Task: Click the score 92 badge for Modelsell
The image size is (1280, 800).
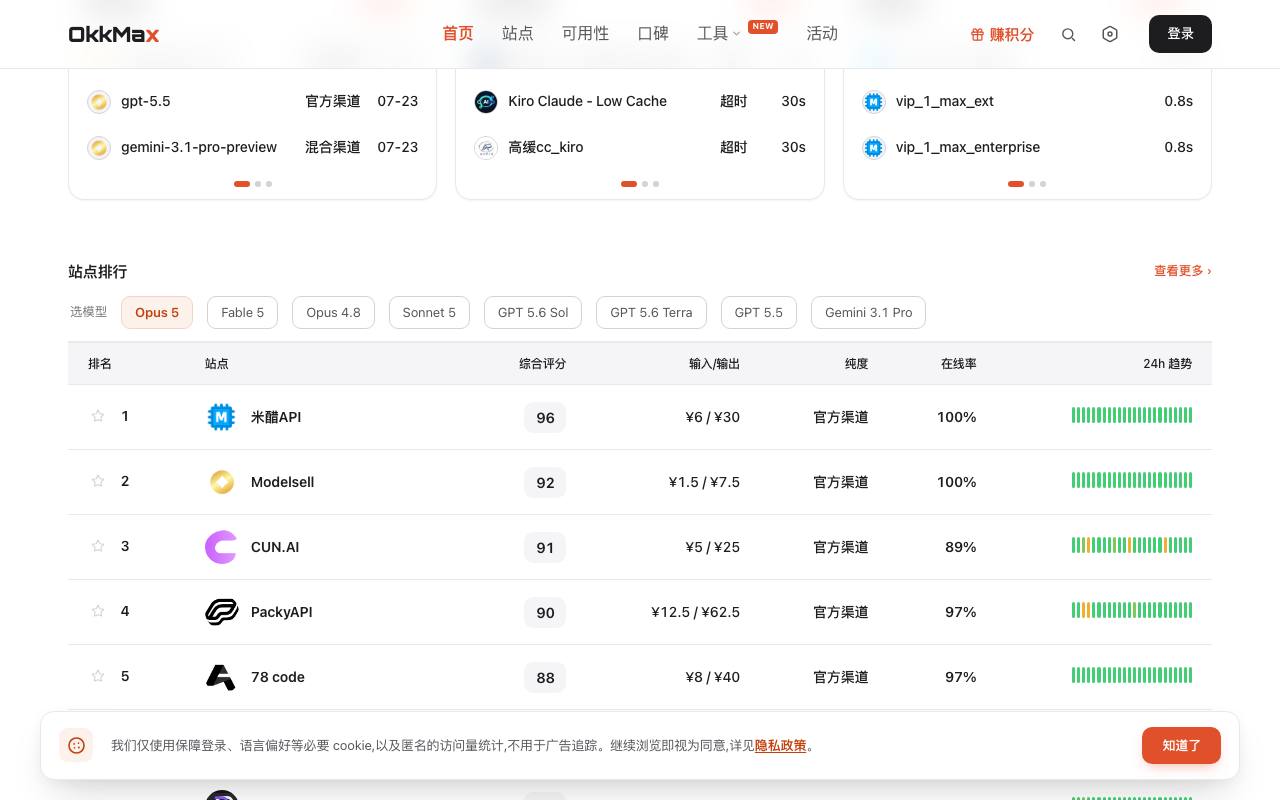Action: [545, 482]
